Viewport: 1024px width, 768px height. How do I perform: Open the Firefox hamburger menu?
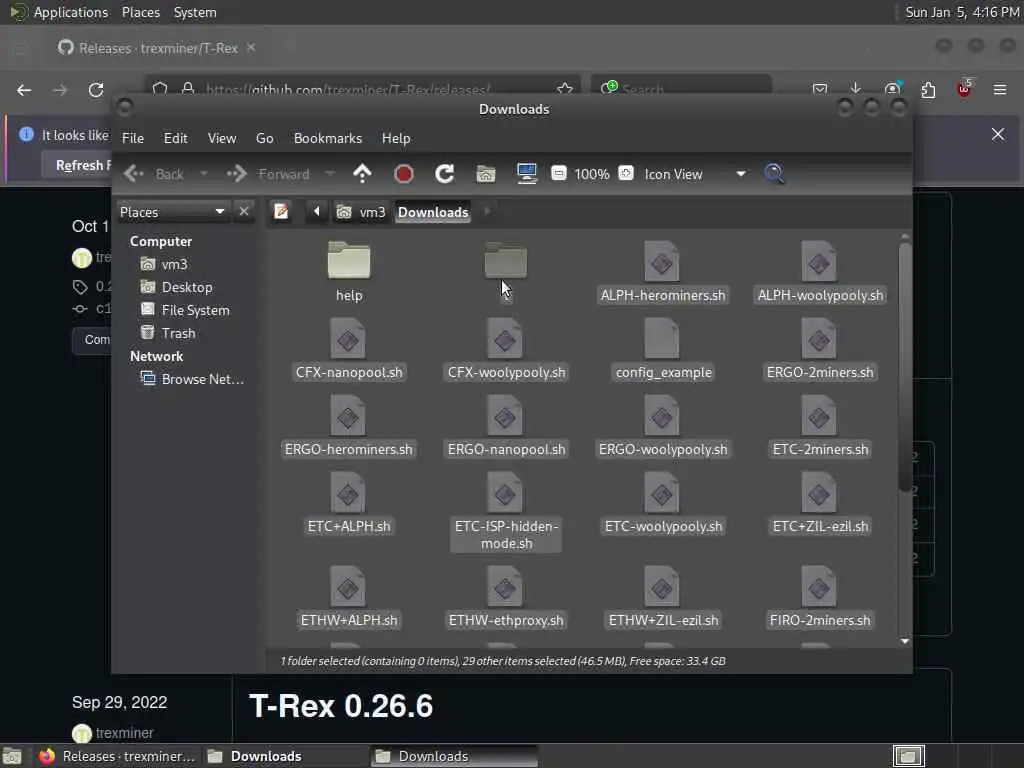click(999, 89)
